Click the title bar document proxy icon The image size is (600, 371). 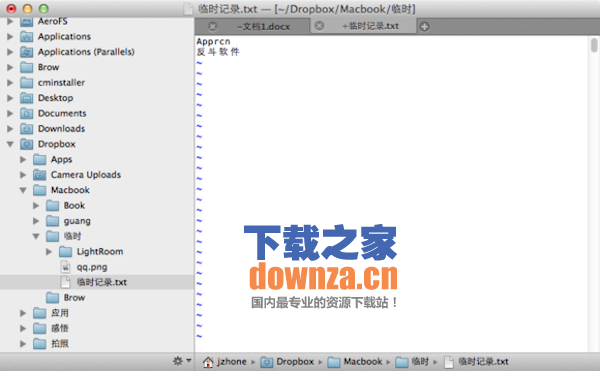tap(188, 9)
